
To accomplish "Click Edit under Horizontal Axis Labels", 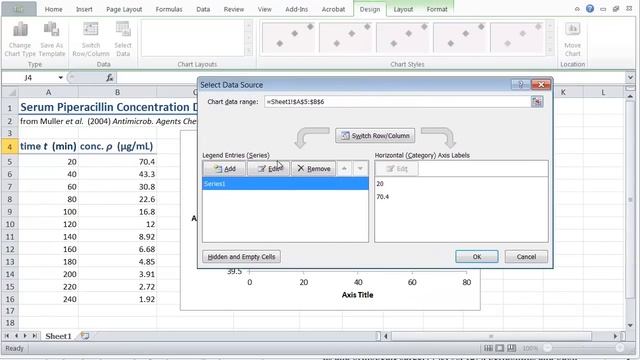I will 397,169.
